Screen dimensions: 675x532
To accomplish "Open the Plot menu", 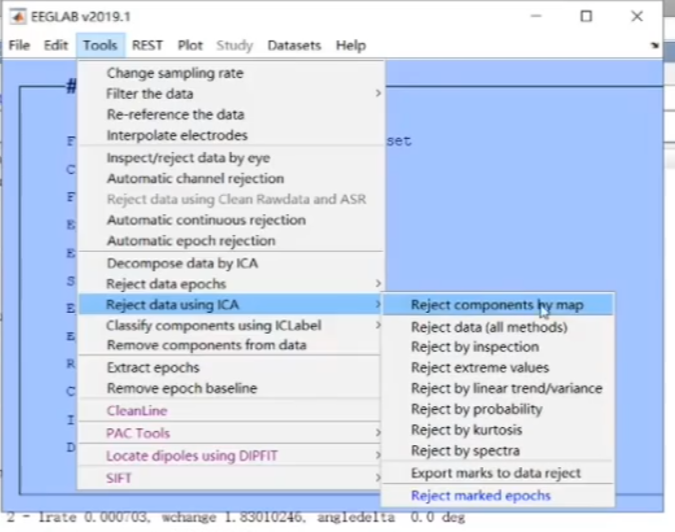I will [x=190, y=45].
